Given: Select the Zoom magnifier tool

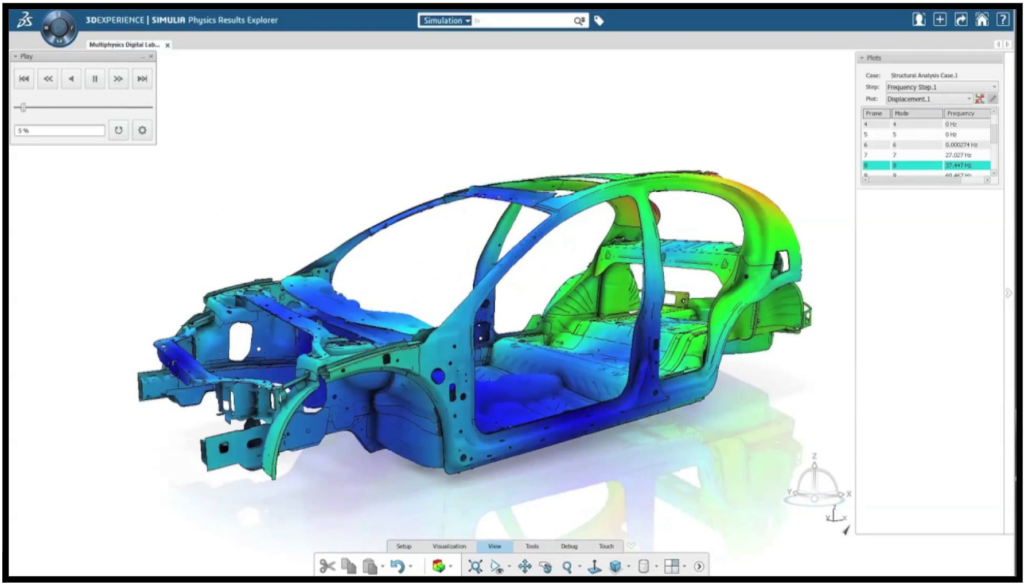Looking at the screenshot, I should [x=567, y=566].
